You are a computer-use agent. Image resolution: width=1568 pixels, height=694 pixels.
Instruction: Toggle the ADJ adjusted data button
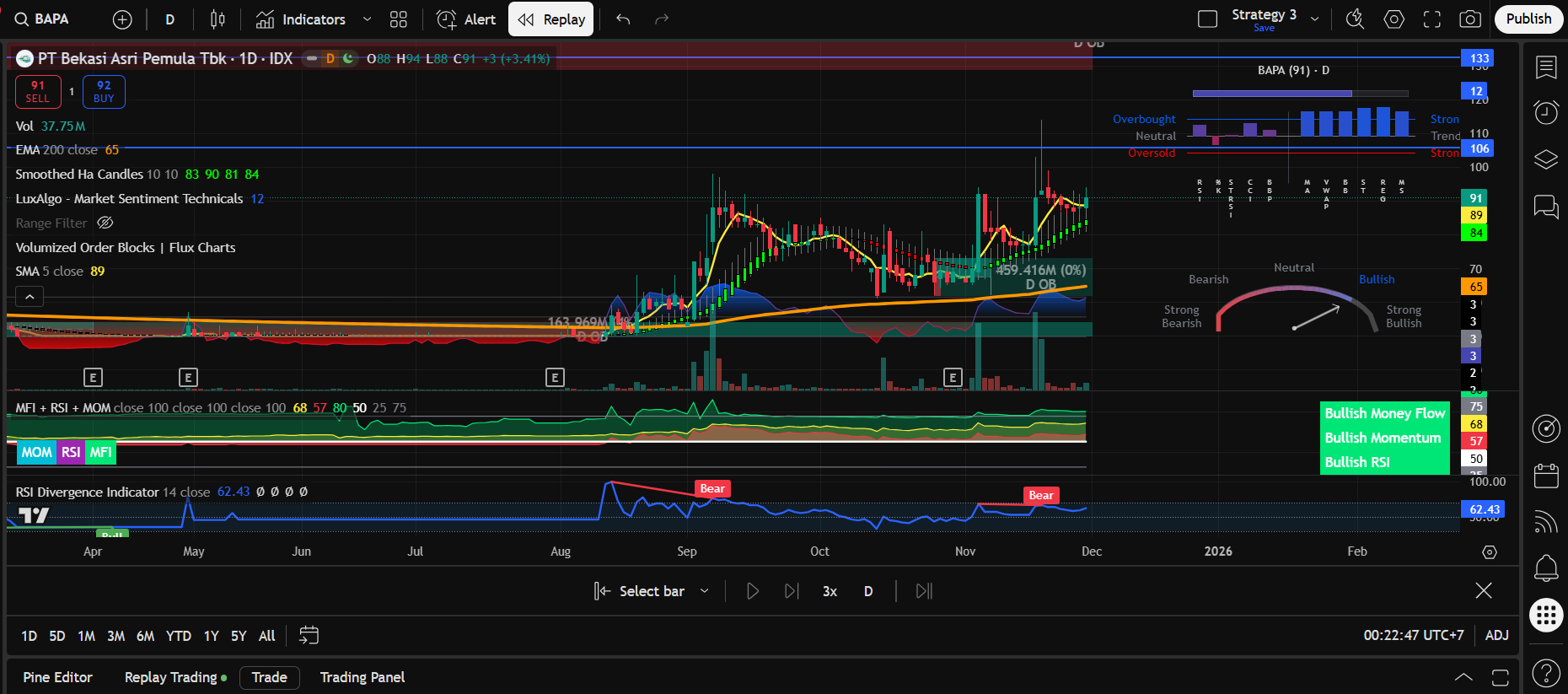pos(1496,635)
